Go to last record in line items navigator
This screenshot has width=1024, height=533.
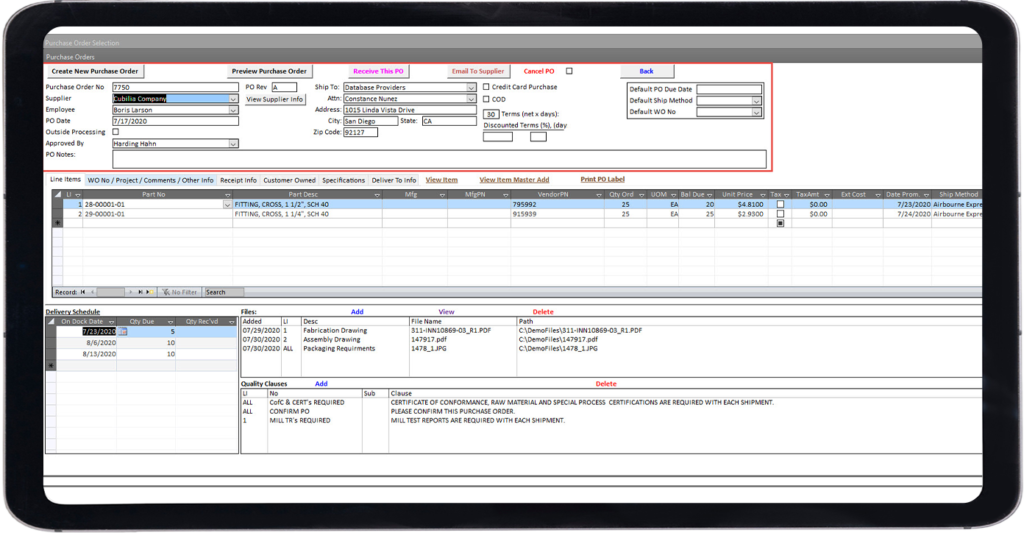(140, 292)
